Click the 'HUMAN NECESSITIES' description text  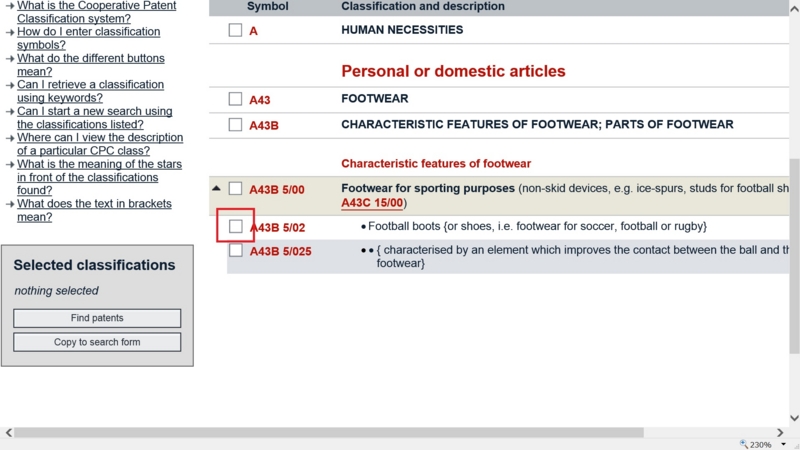pyautogui.click(x=402, y=30)
